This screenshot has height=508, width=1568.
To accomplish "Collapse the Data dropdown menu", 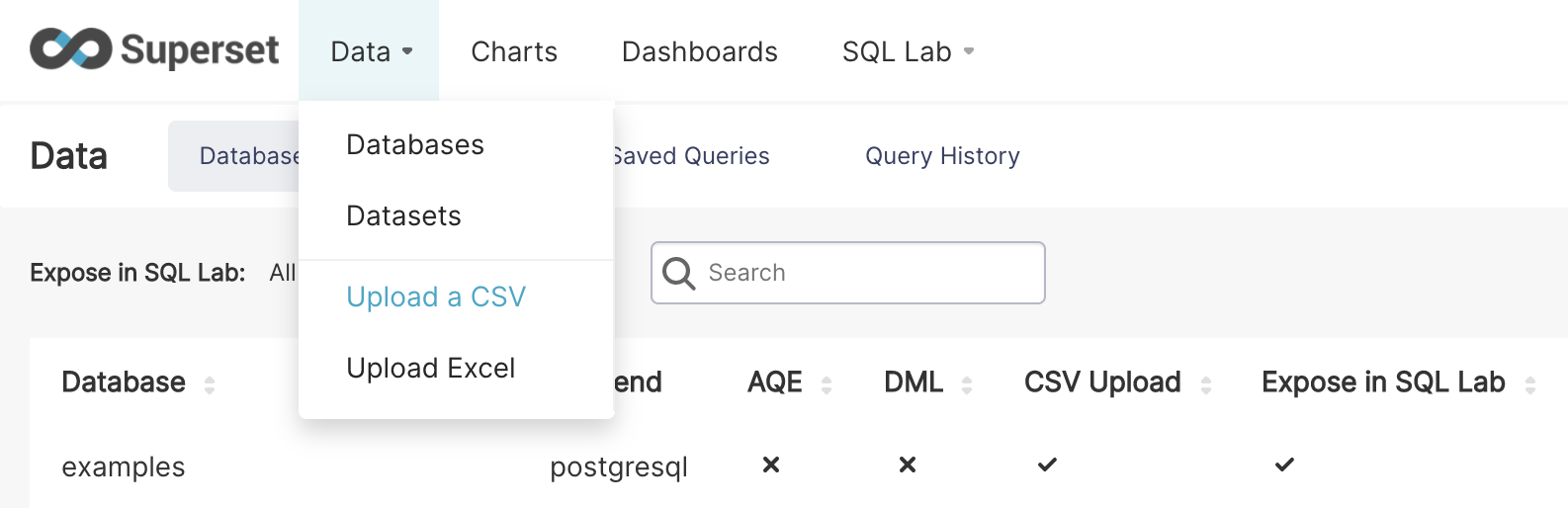I will (x=371, y=51).
